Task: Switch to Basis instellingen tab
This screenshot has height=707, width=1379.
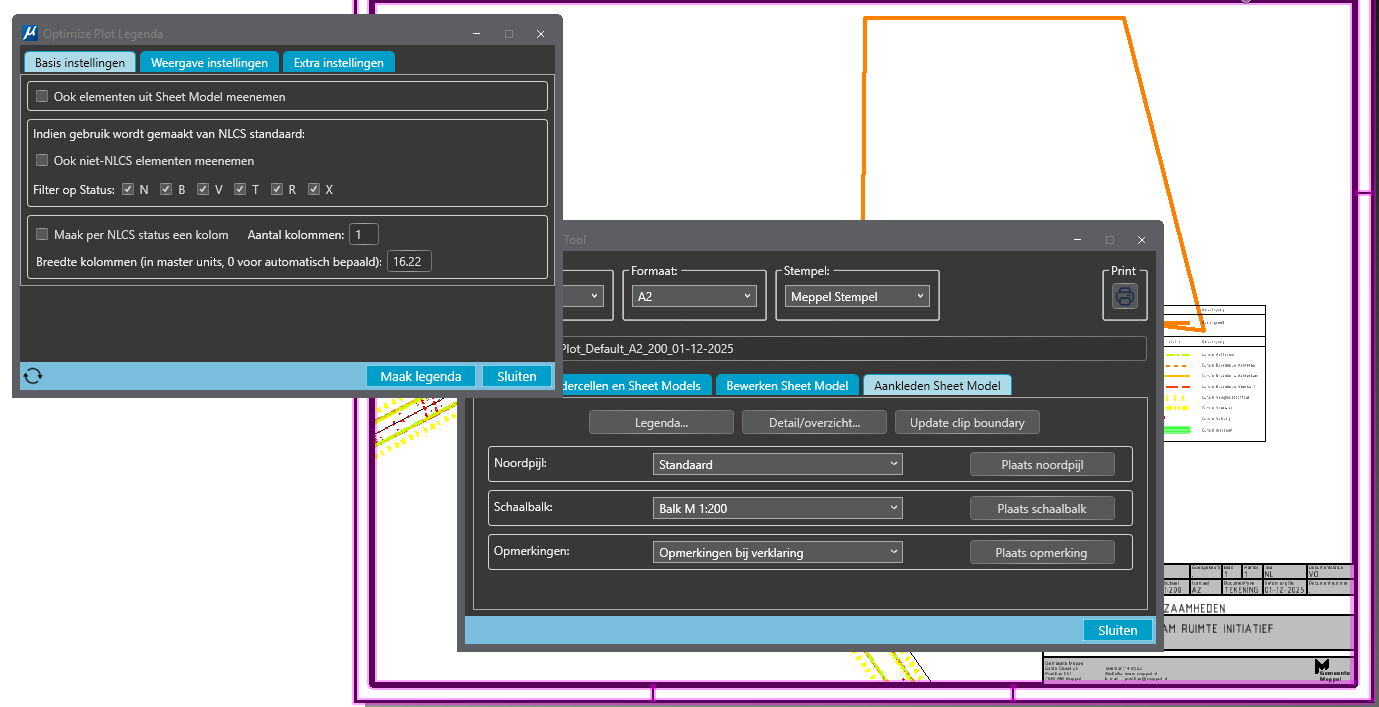Action: pos(80,62)
